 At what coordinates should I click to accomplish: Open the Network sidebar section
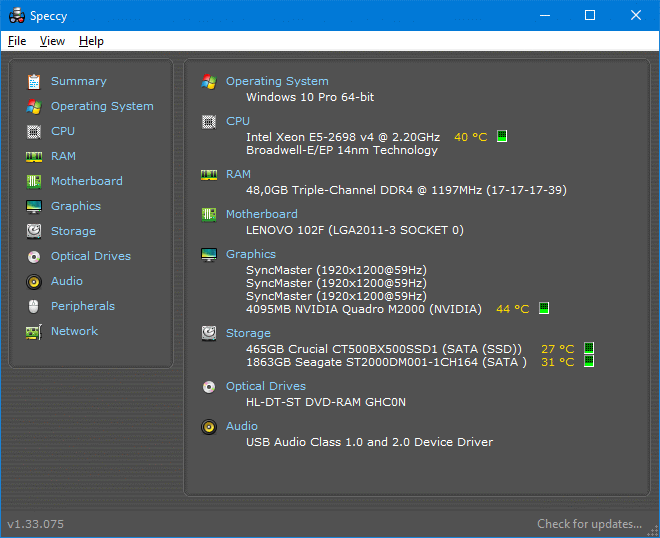click(75, 331)
